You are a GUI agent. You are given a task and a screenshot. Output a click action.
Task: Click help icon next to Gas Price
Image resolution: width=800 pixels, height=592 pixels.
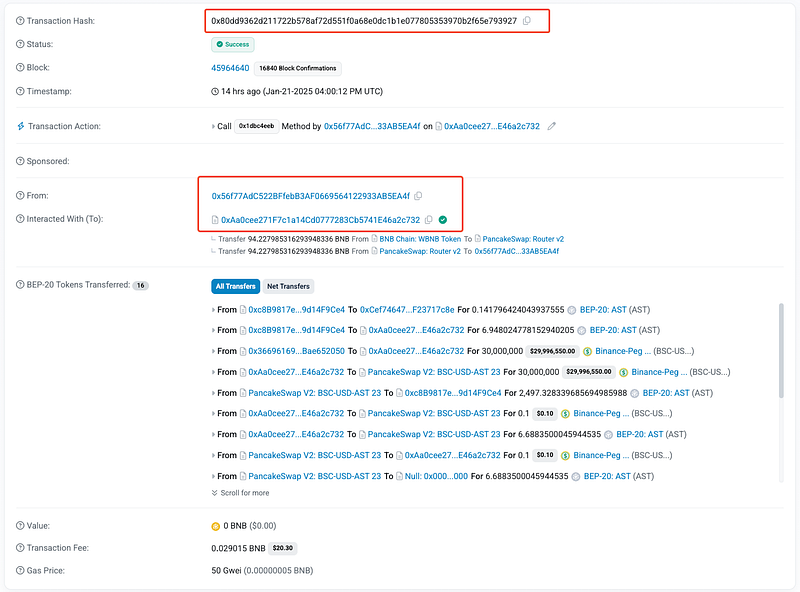click(x=20, y=569)
